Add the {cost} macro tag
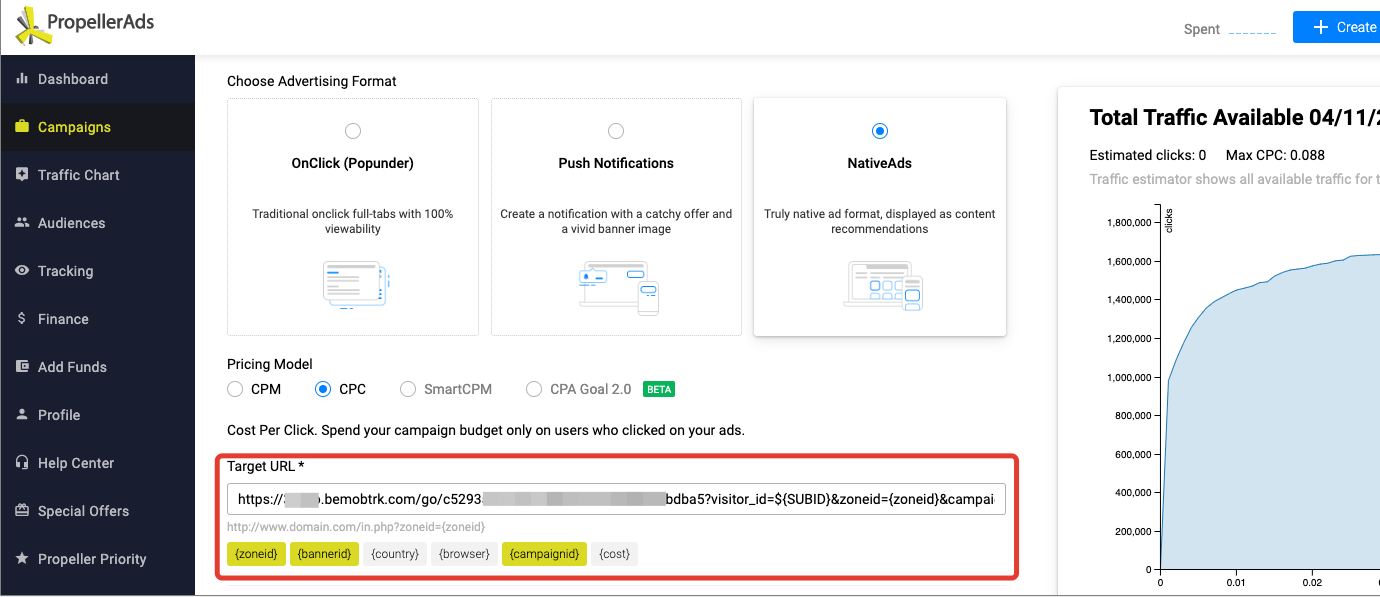 pyautogui.click(x=615, y=553)
